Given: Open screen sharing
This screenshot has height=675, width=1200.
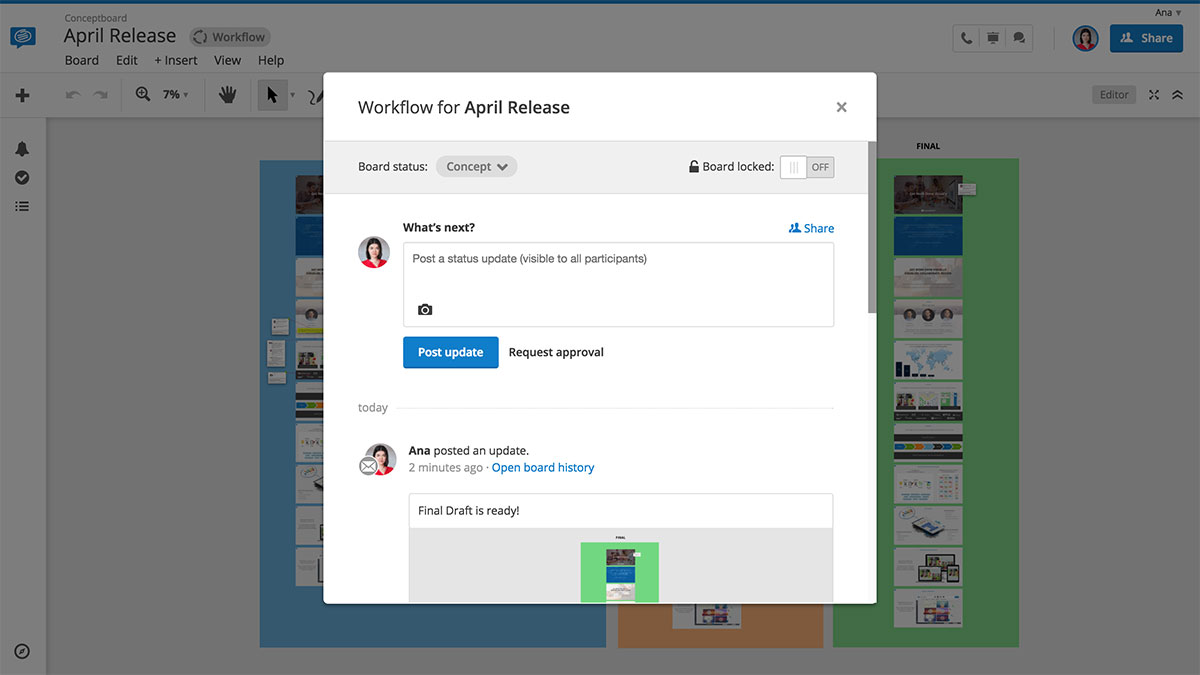Looking at the screenshot, I should point(992,37).
